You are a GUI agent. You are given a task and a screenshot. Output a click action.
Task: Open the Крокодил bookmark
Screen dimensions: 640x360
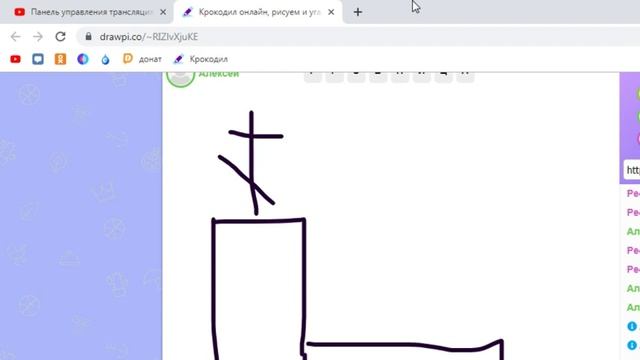(200, 59)
